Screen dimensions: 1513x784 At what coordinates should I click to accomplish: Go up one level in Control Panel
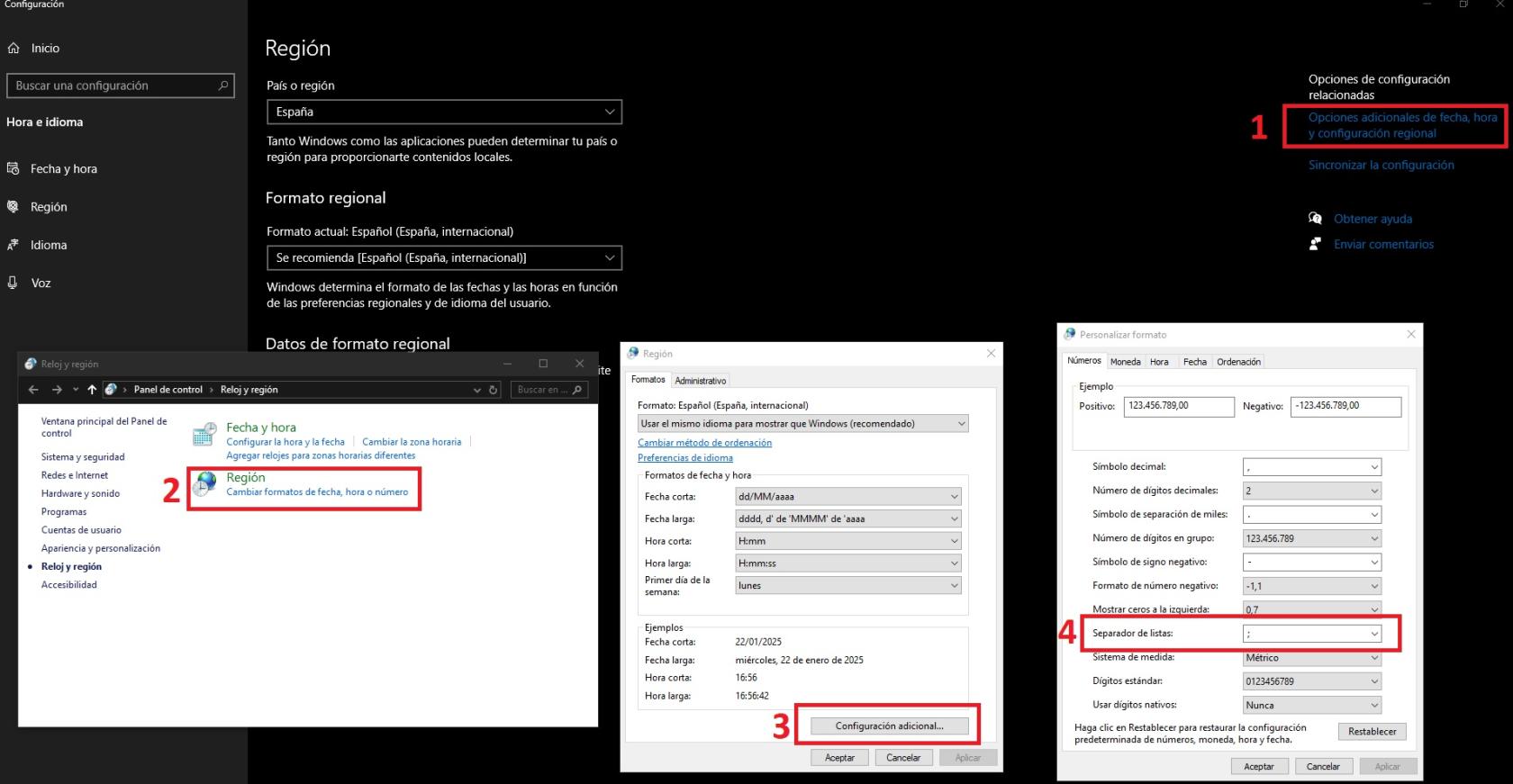92,390
